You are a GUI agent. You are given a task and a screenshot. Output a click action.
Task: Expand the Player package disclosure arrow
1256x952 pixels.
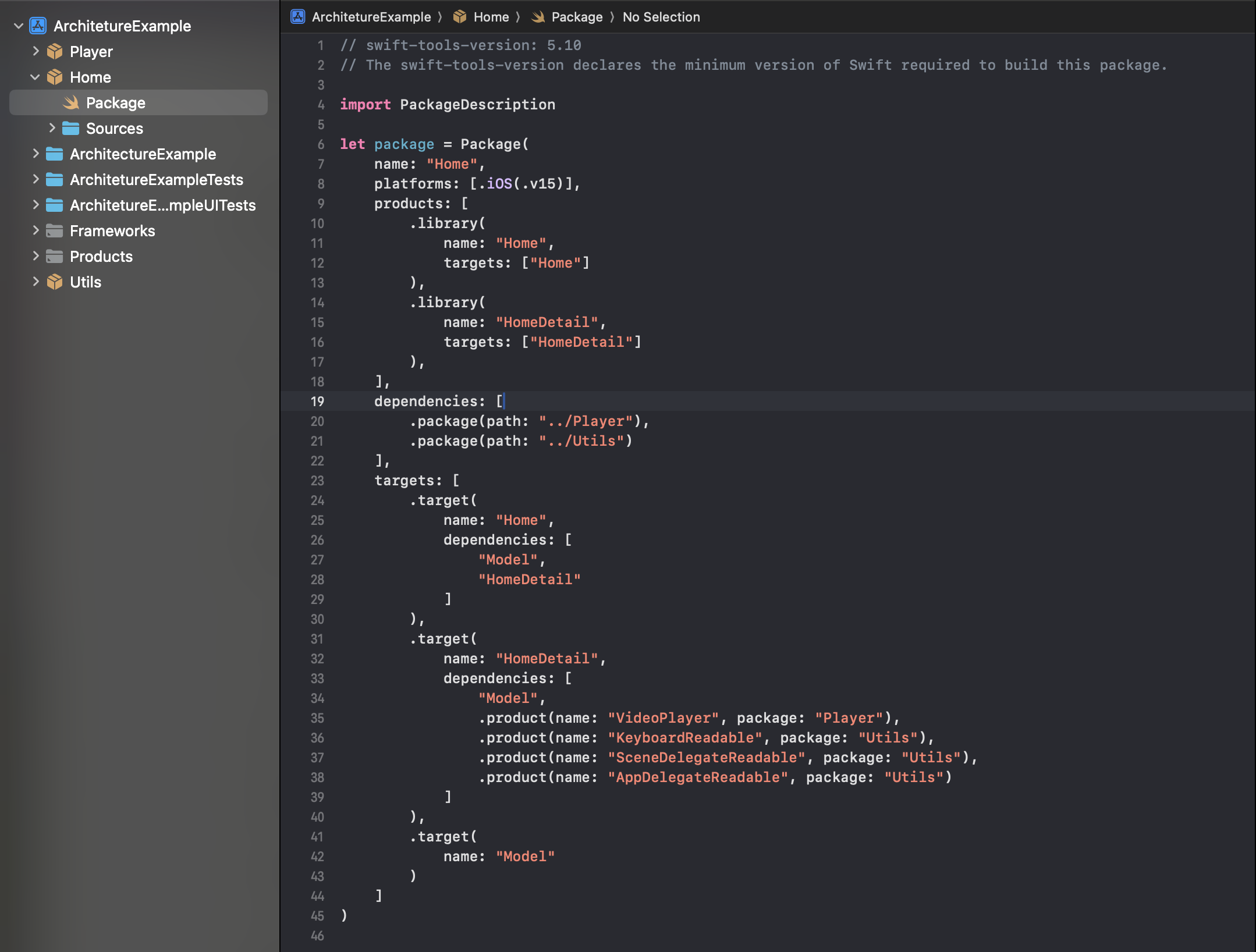(x=36, y=51)
